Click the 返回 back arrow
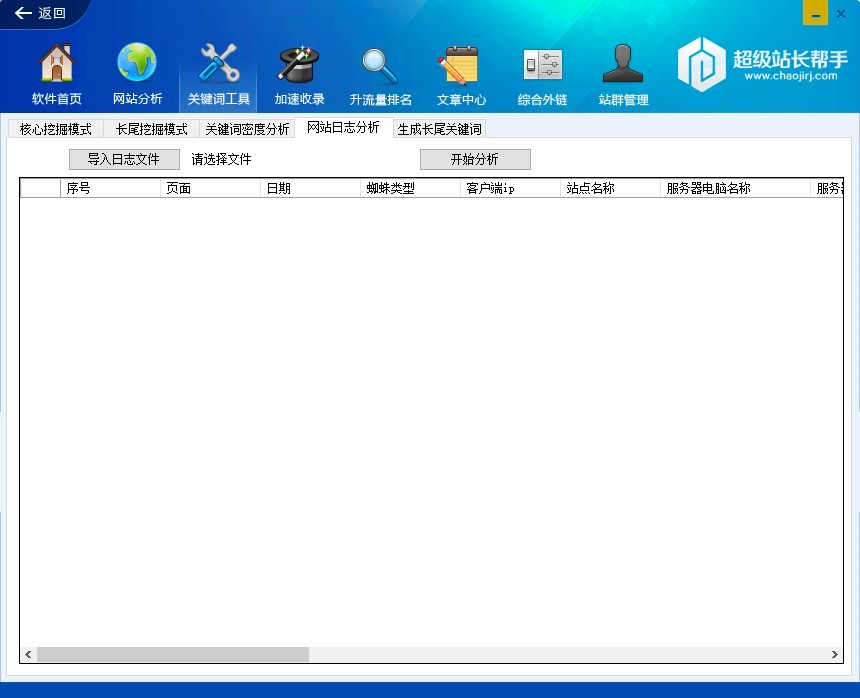 [40, 14]
